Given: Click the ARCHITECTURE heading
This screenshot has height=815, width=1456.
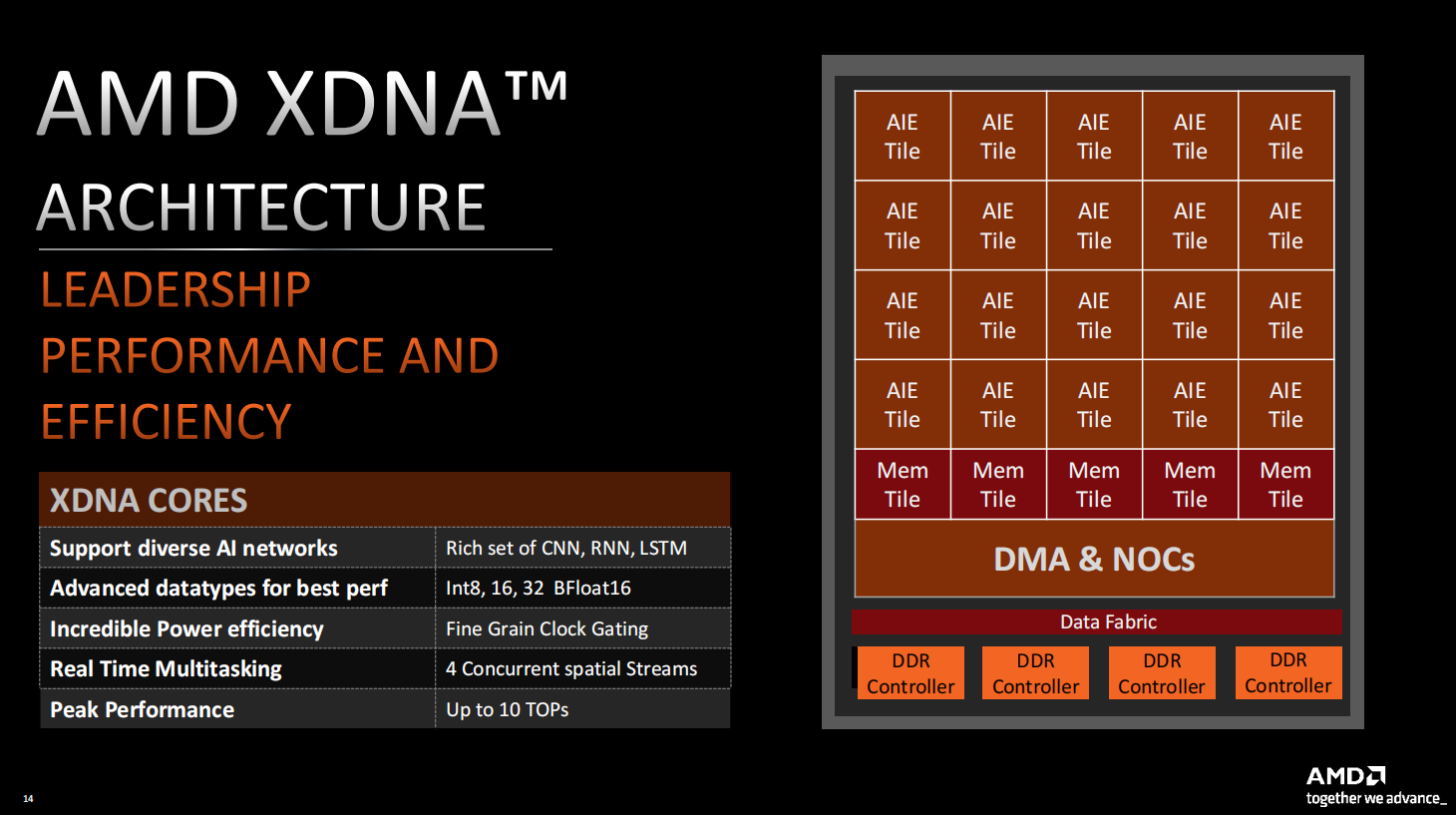Looking at the screenshot, I should click(262, 207).
